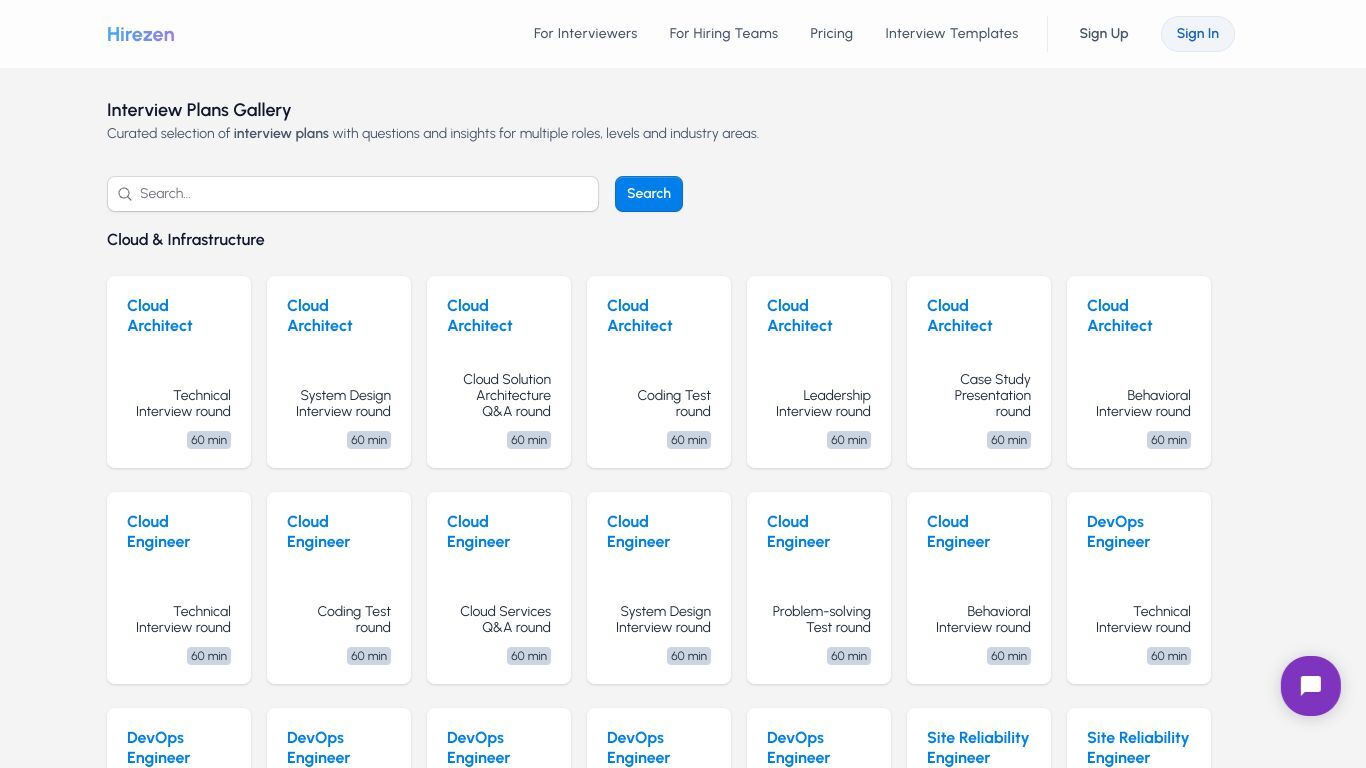Click the magnifier icon in search box
The image size is (1366, 768).
point(125,194)
